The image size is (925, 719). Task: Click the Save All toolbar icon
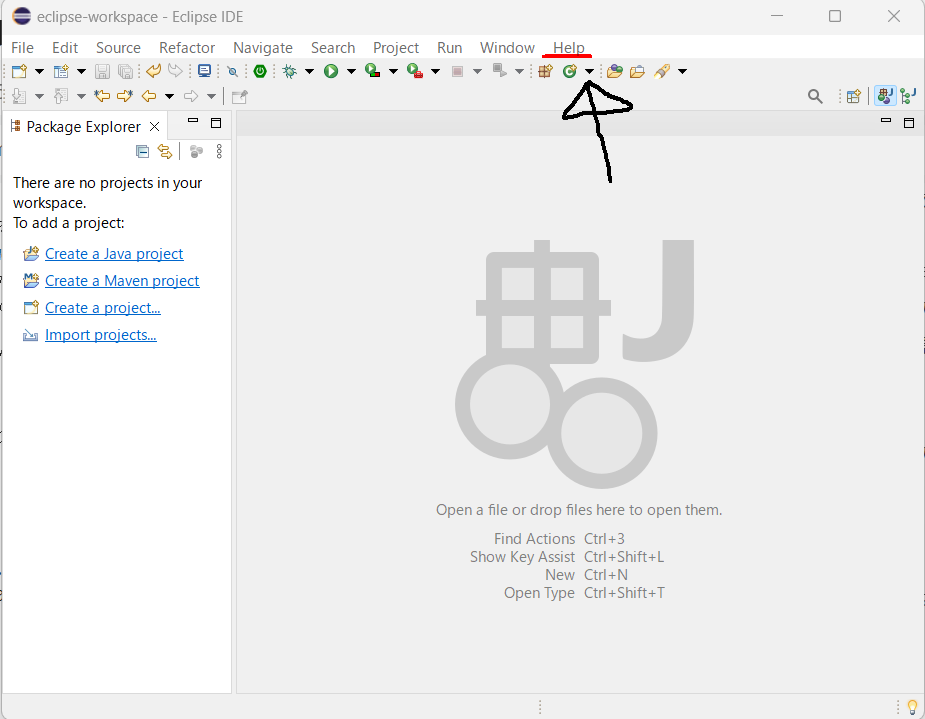(x=125, y=71)
